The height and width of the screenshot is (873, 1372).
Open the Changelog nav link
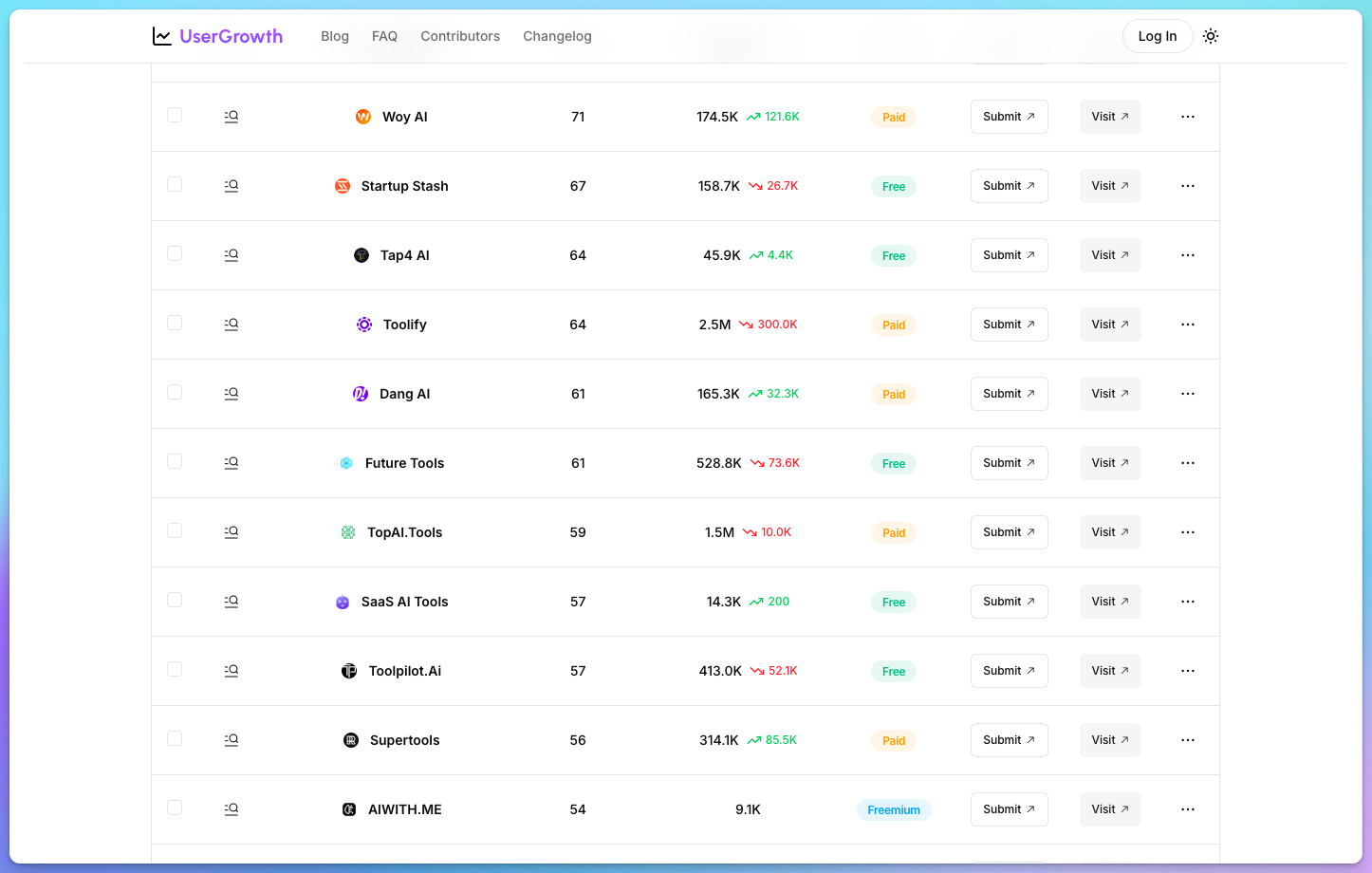557,36
